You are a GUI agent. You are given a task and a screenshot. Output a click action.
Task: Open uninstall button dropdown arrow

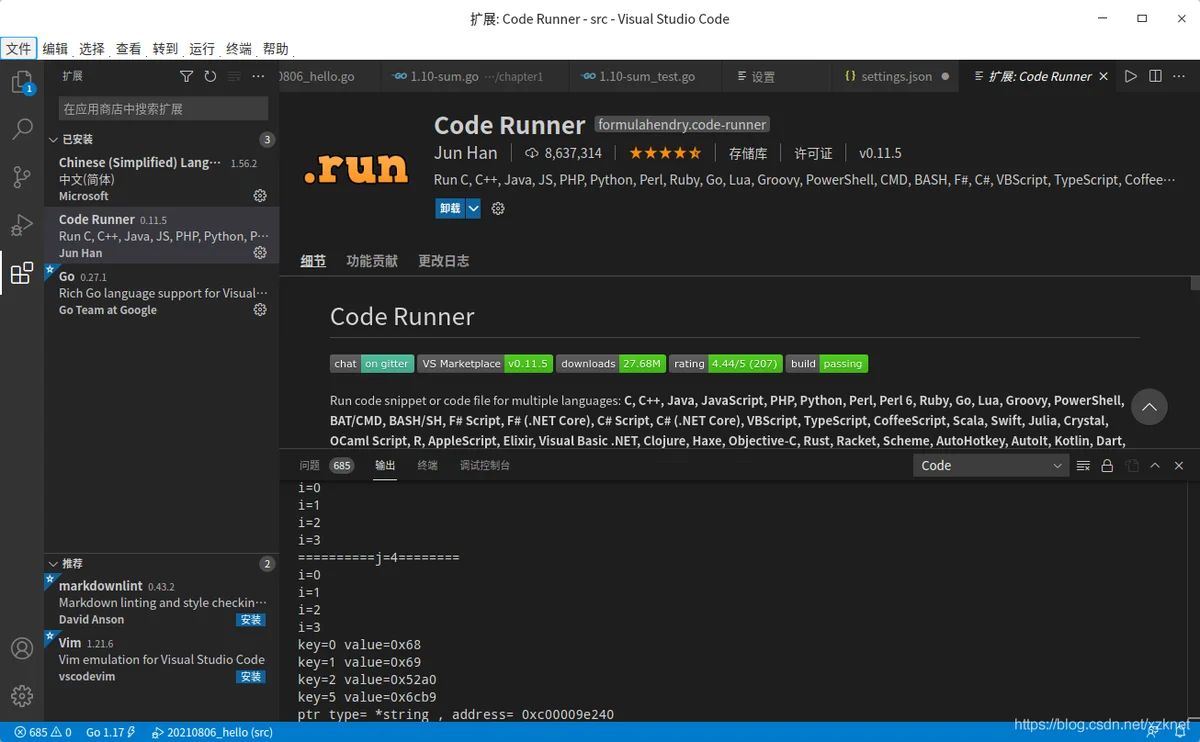pyautogui.click(x=473, y=208)
